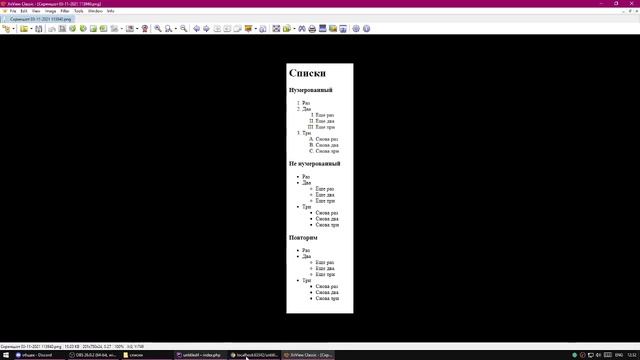Click the Zoom in magnifier icon
This screenshot has height=360, width=640.
(x=158, y=29)
